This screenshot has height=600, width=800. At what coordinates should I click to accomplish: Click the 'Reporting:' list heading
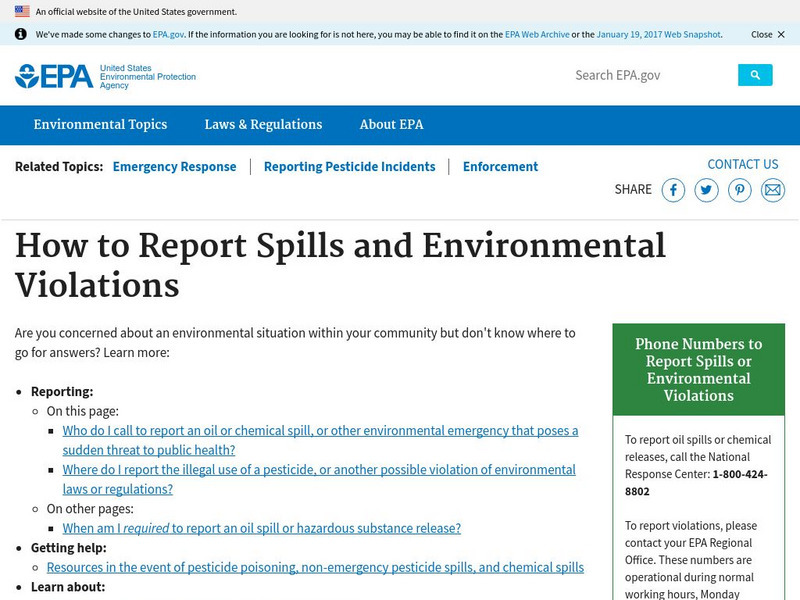(62, 392)
